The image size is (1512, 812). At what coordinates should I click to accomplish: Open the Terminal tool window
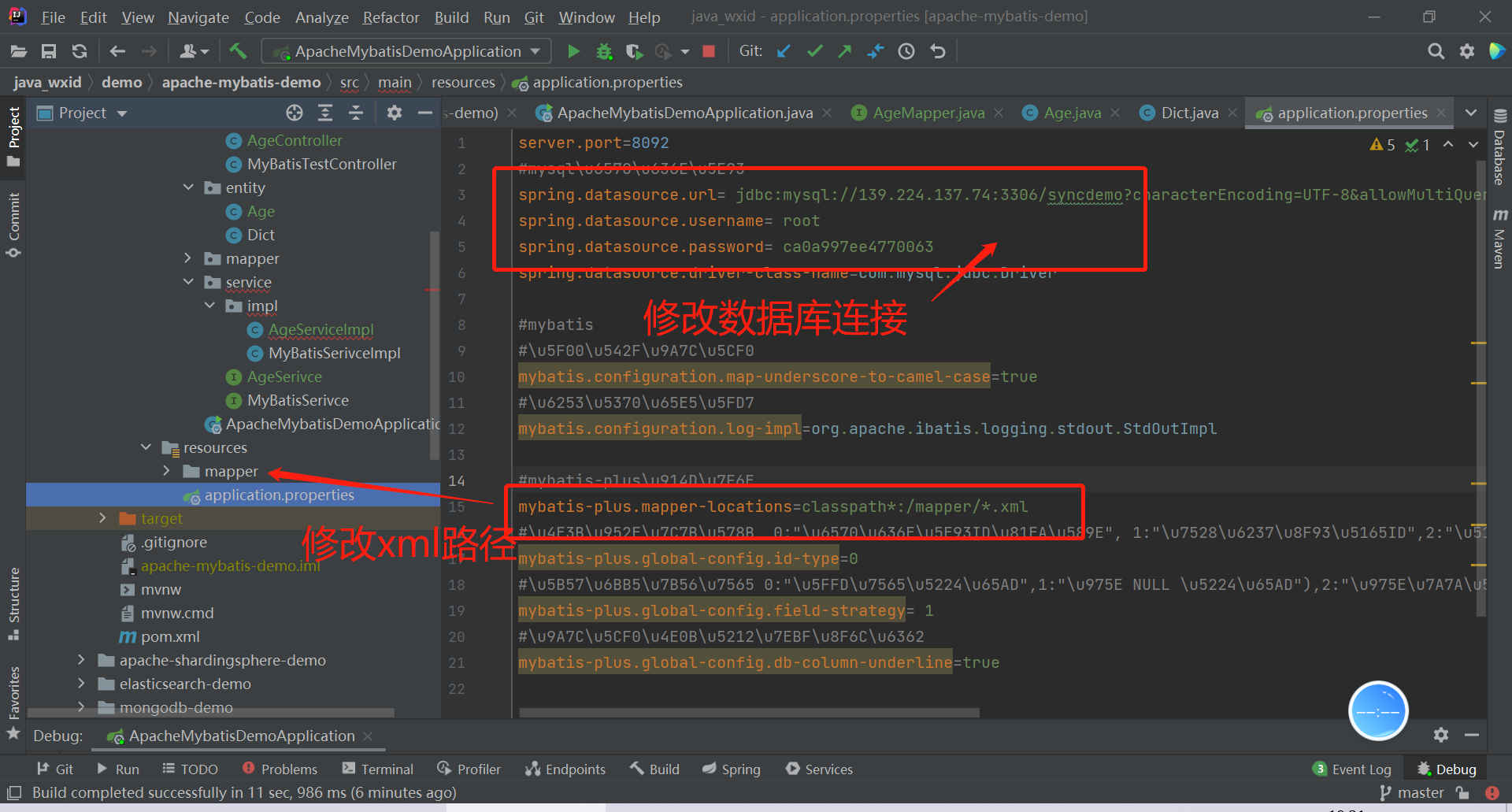tap(378, 769)
